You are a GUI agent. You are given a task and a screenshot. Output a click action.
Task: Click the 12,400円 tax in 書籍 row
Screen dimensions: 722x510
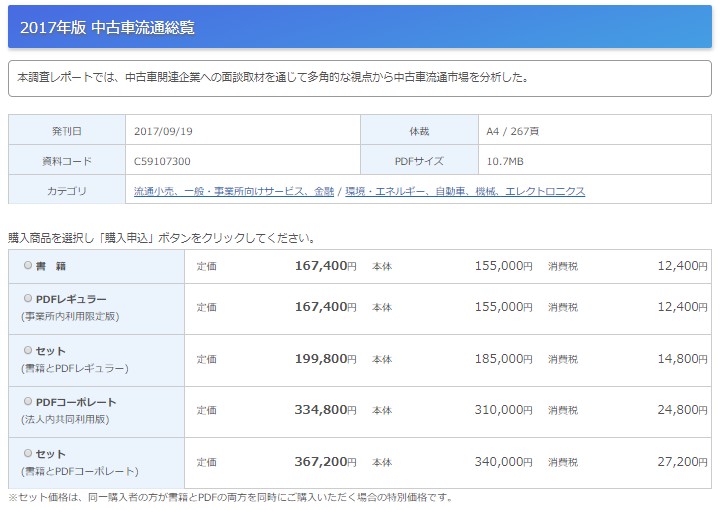682,266
